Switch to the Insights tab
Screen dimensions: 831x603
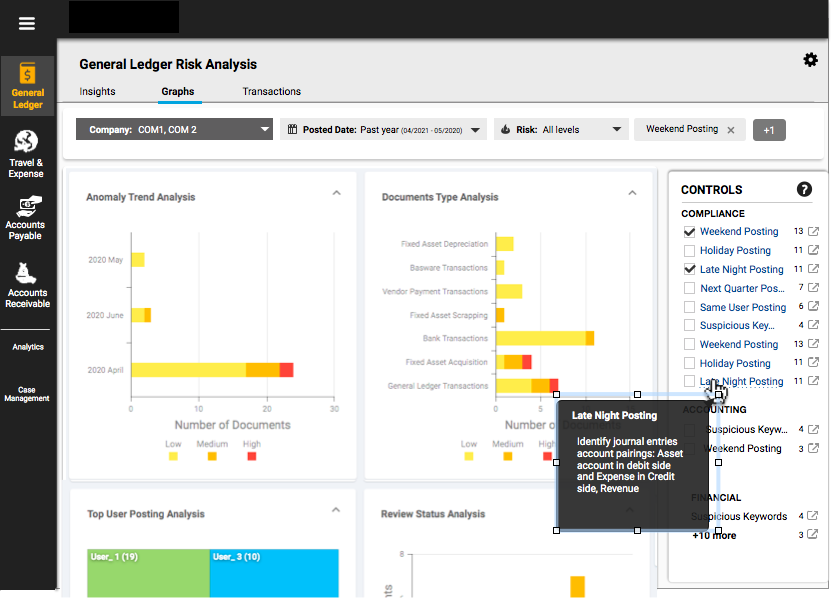click(97, 91)
